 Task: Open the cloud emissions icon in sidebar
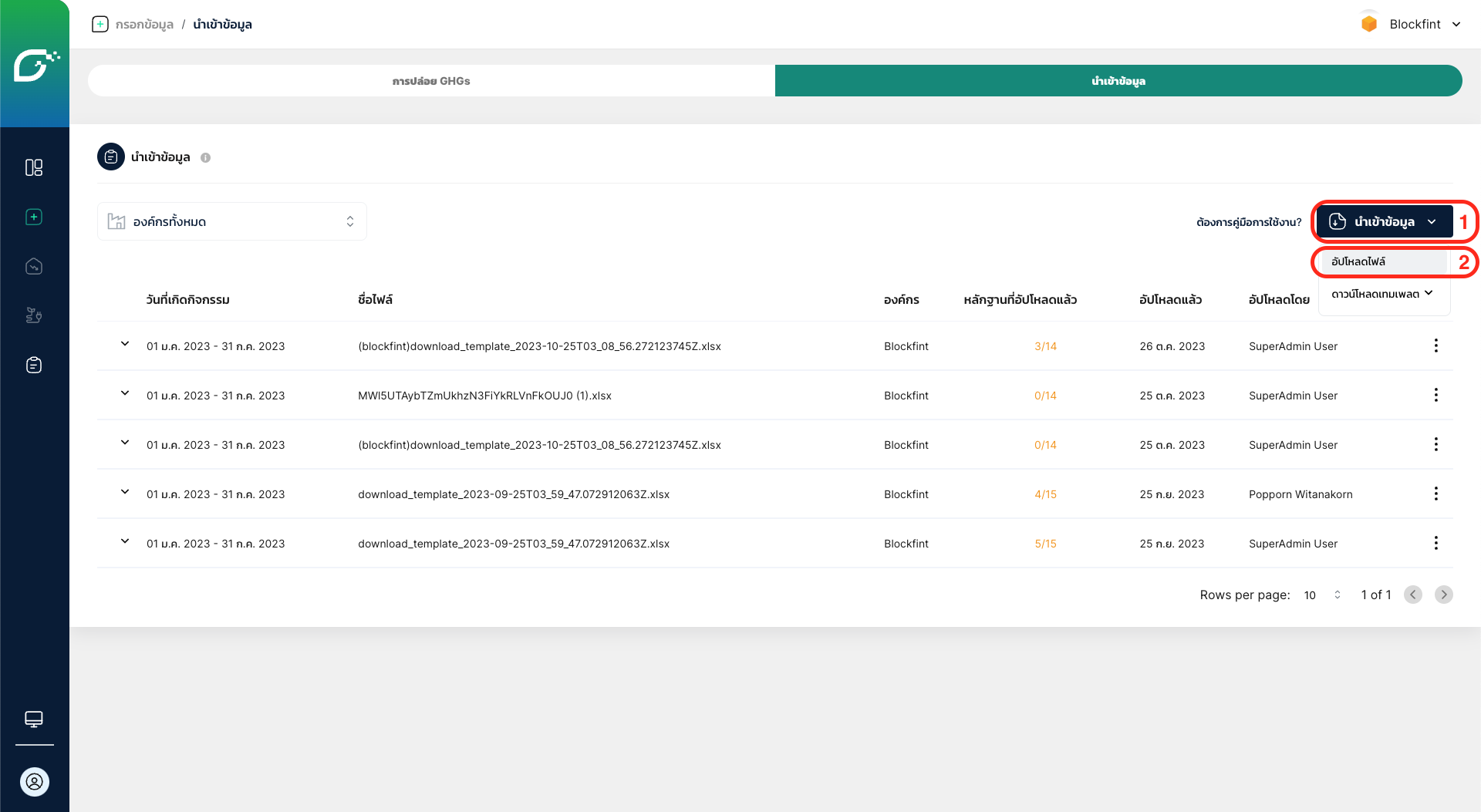tap(34, 266)
